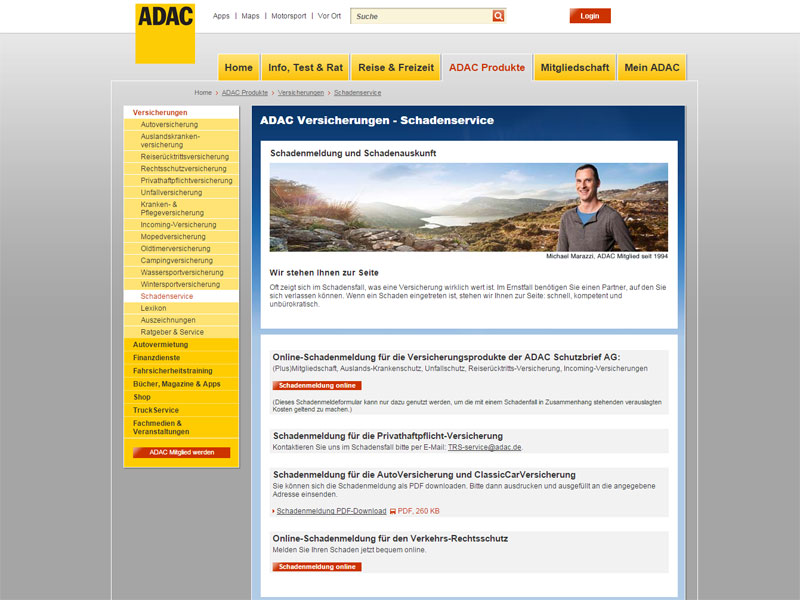
Task: Open Rechtsschutzversicherung in the sidebar
Action: [181, 168]
